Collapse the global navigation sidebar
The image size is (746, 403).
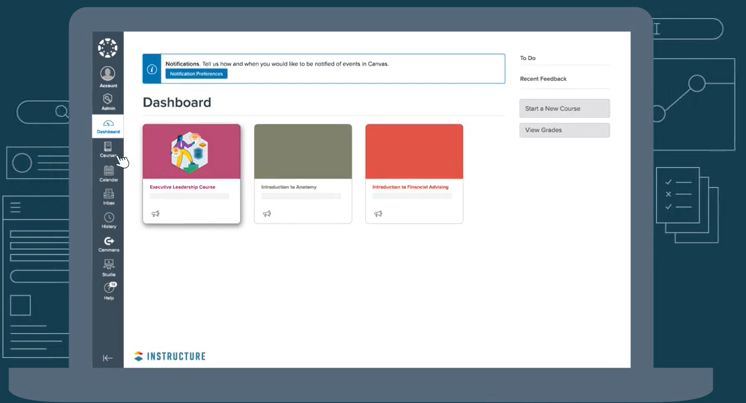[x=108, y=357]
